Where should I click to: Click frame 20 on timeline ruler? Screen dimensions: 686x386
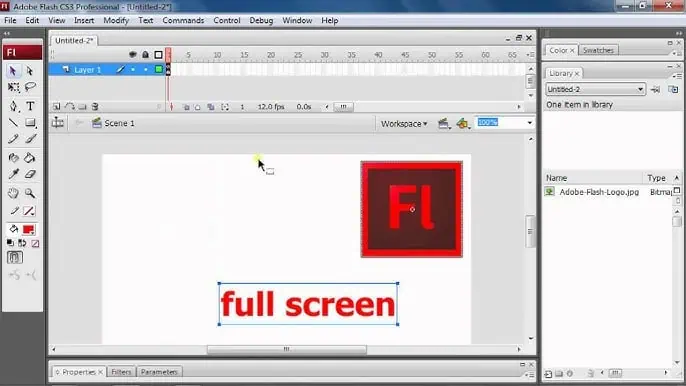click(x=271, y=55)
